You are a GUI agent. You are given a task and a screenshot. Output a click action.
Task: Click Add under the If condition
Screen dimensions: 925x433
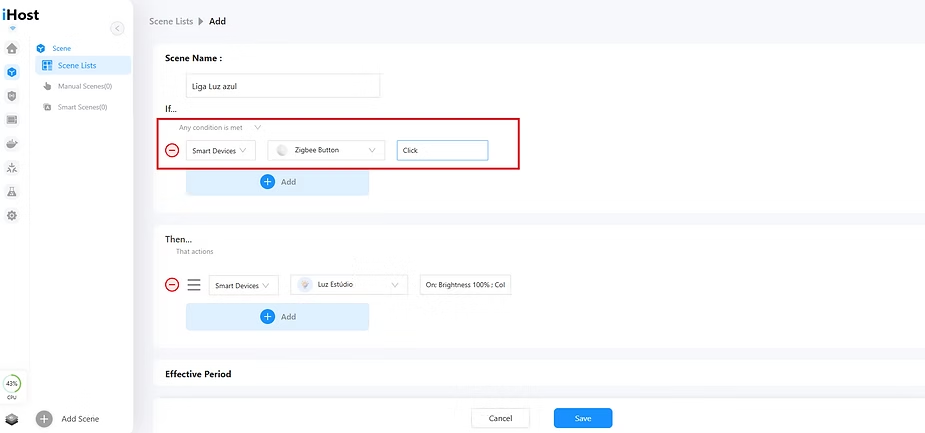pos(277,182)
